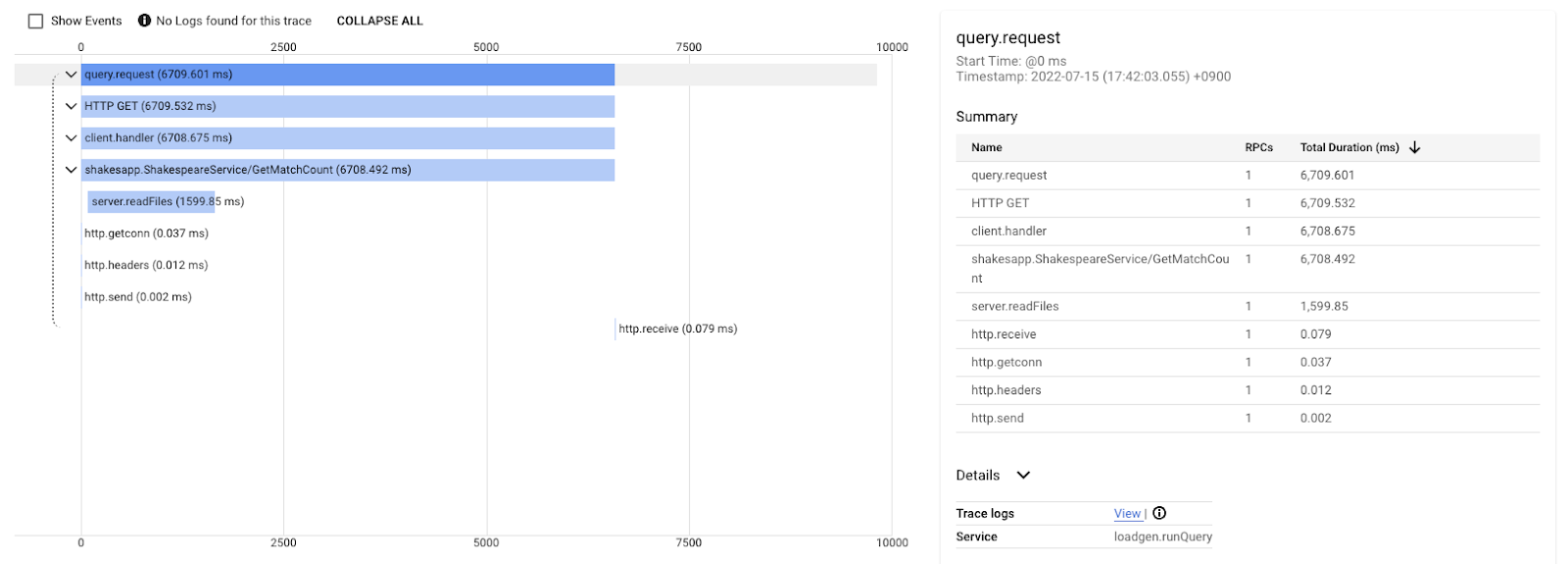The width and height of the screenshot is (1568, 564).
Task: Click the Name column header
Action: [986, 148]
